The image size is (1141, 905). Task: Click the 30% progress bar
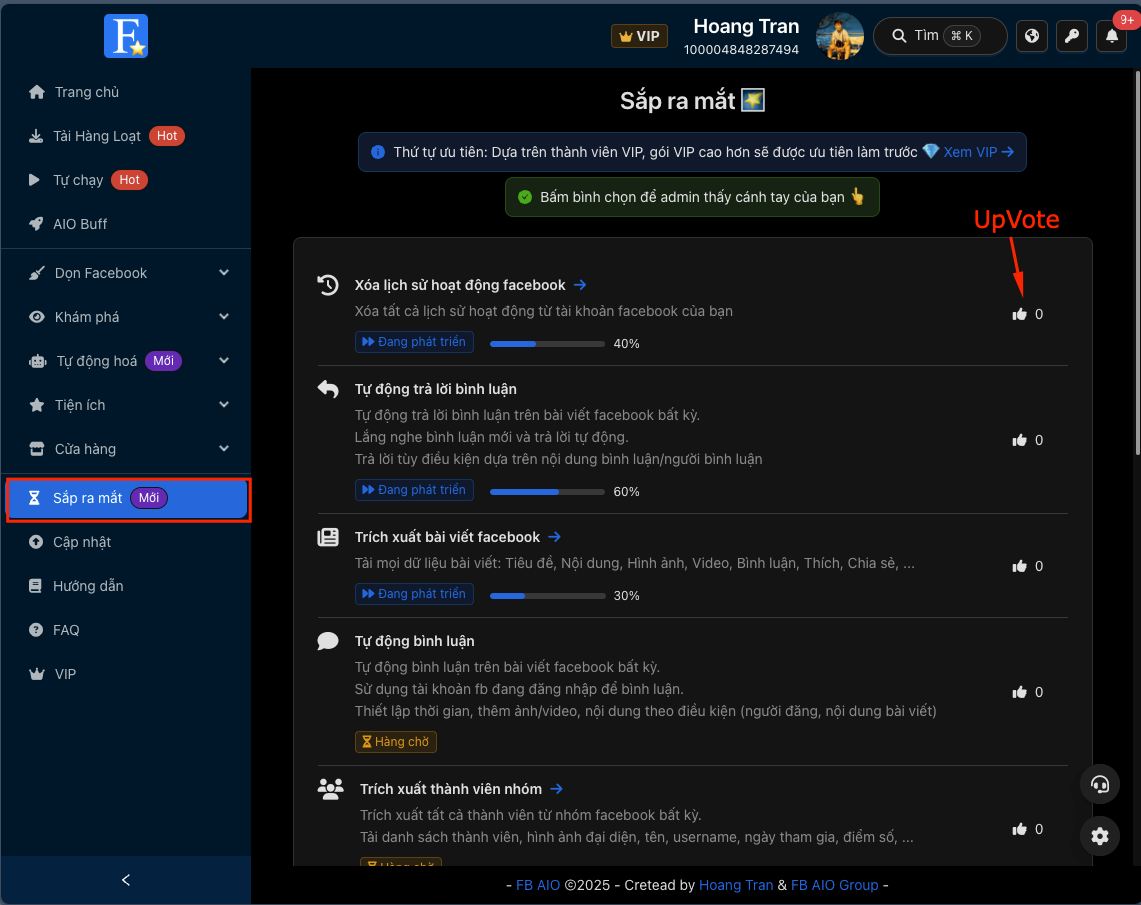(x=547, y=596)
